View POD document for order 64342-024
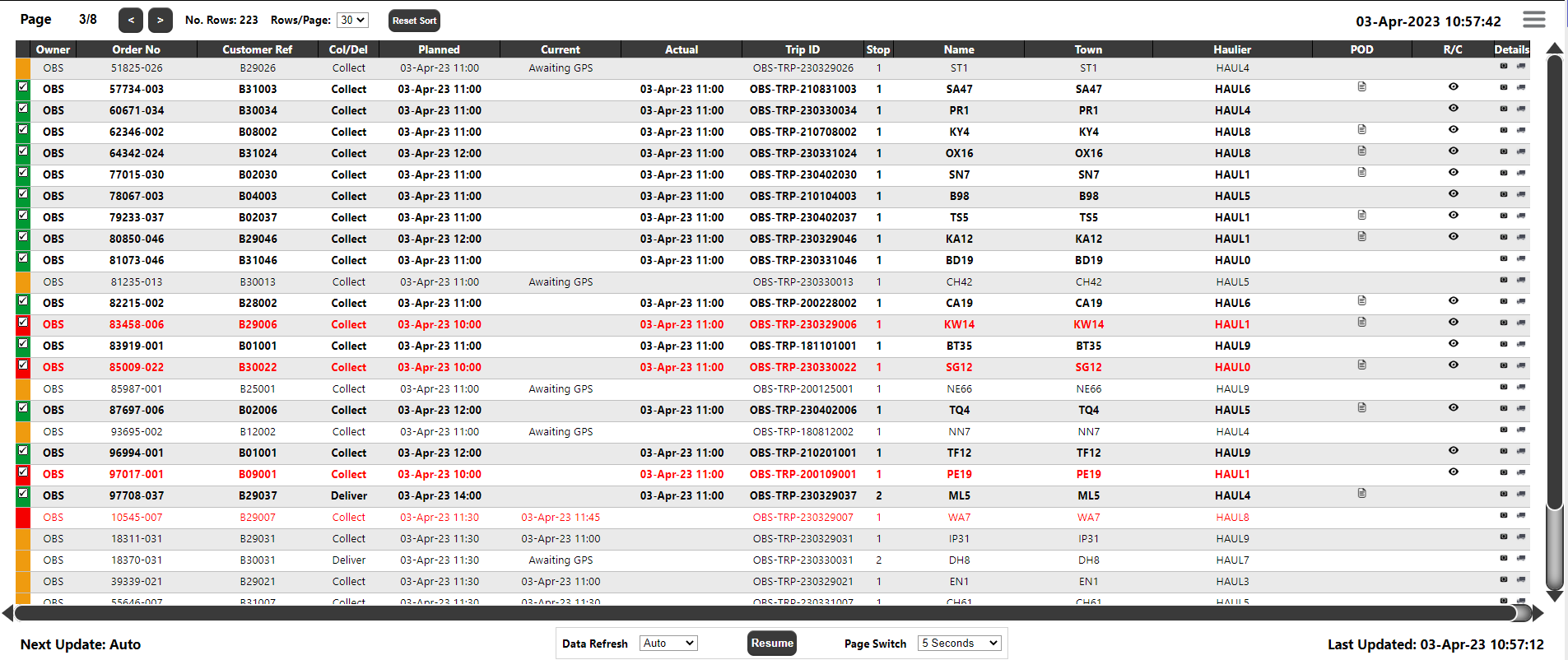This screenshot has width=1568, height=660. pyautogui.click(x=1362, y=151)
